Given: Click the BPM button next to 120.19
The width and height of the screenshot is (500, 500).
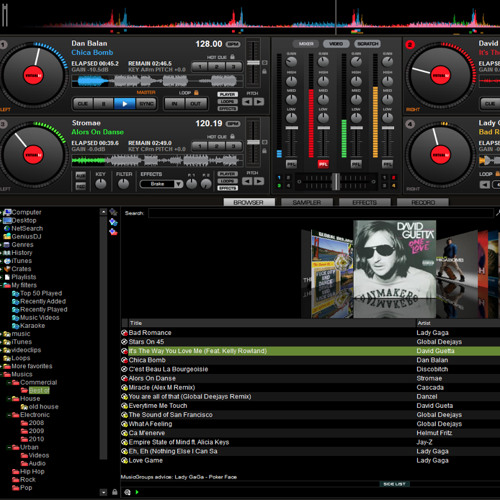Looking at the screenshot, I should [233, 124].
